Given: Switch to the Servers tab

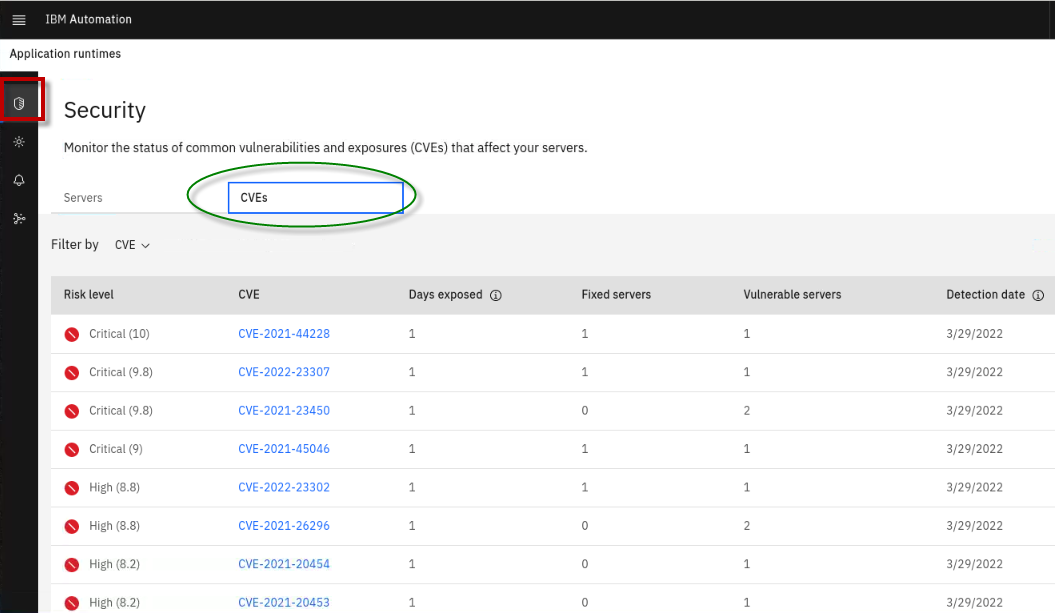Looking at the screenshot, I should pos(83,198).
